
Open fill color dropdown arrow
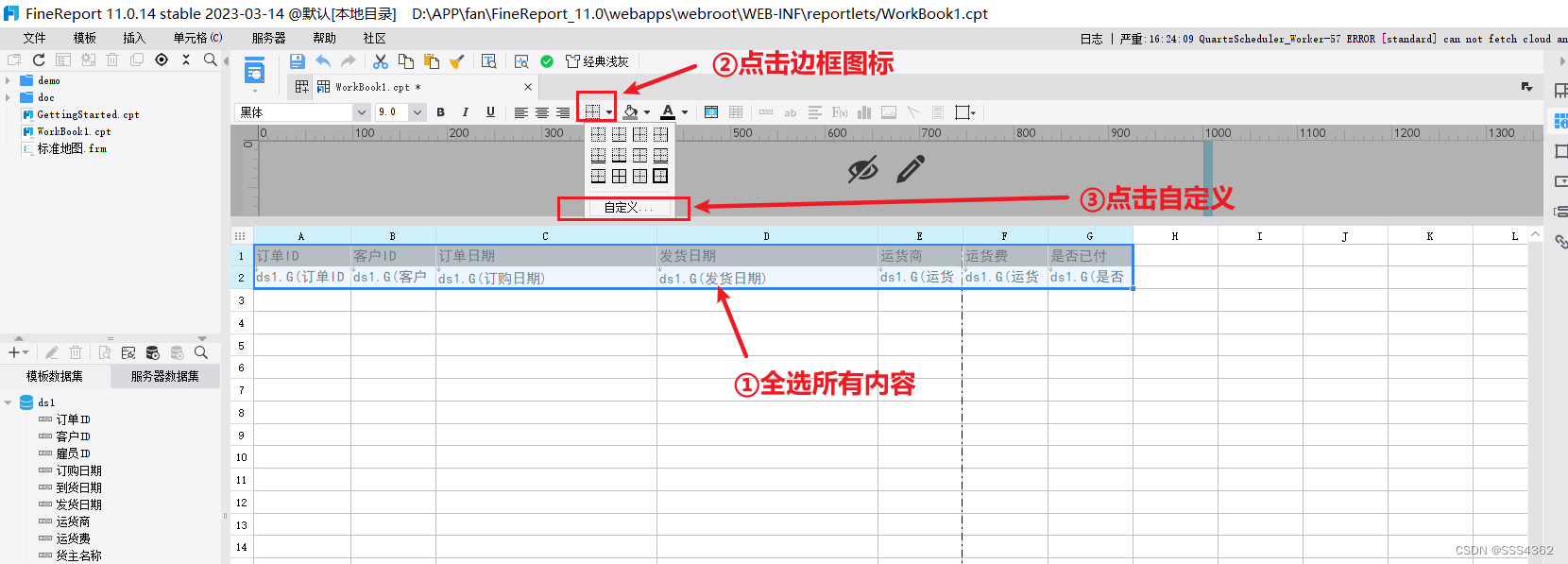(647, 112)
